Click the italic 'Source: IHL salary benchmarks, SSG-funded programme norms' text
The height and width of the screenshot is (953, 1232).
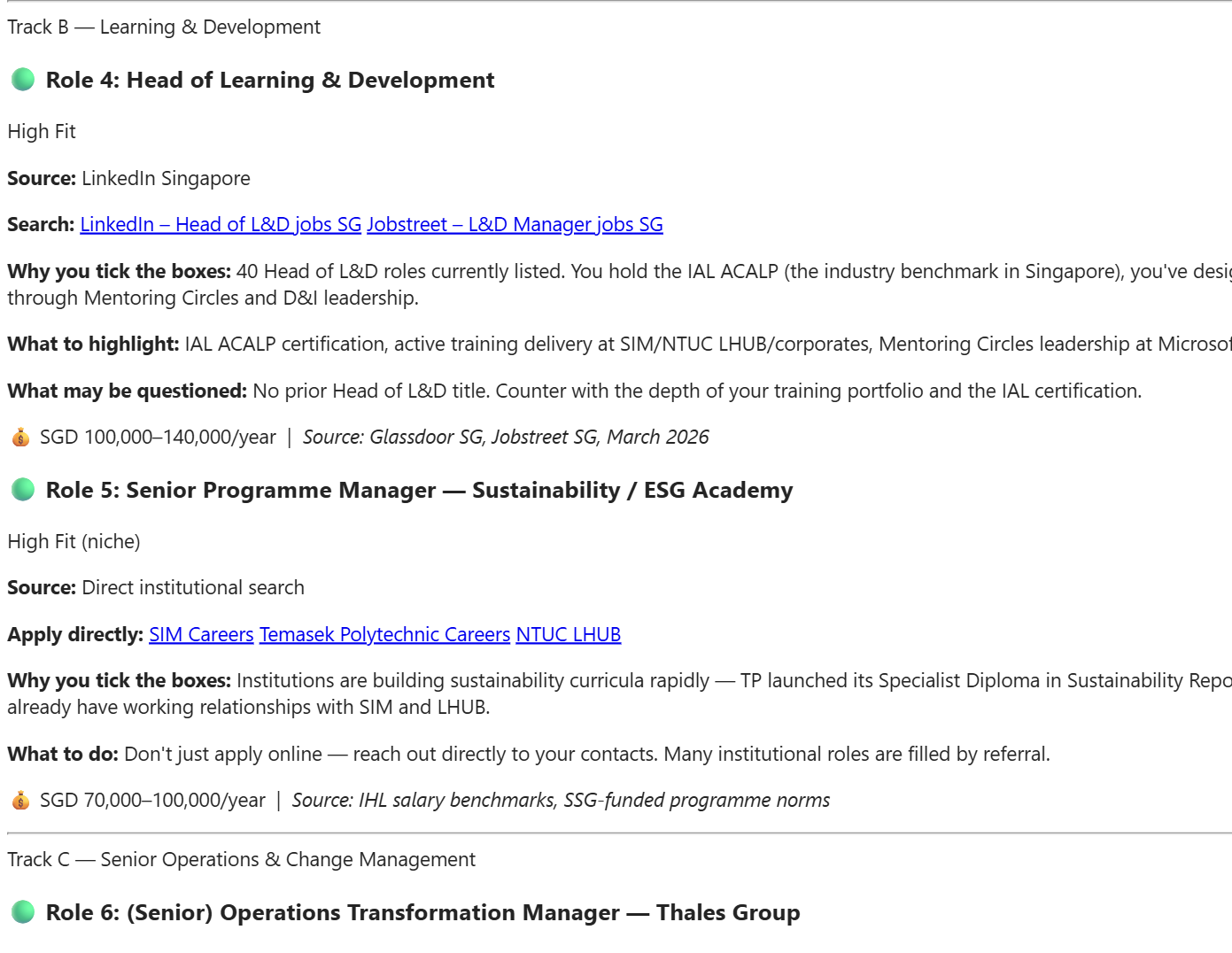(562, 800)
